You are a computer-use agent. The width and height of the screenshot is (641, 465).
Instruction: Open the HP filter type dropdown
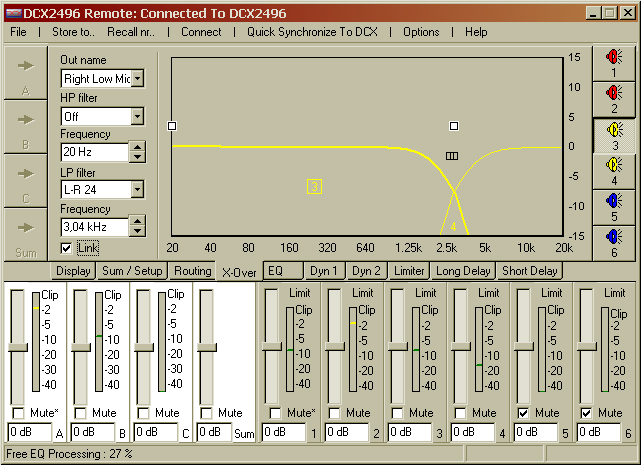[138, 117]
